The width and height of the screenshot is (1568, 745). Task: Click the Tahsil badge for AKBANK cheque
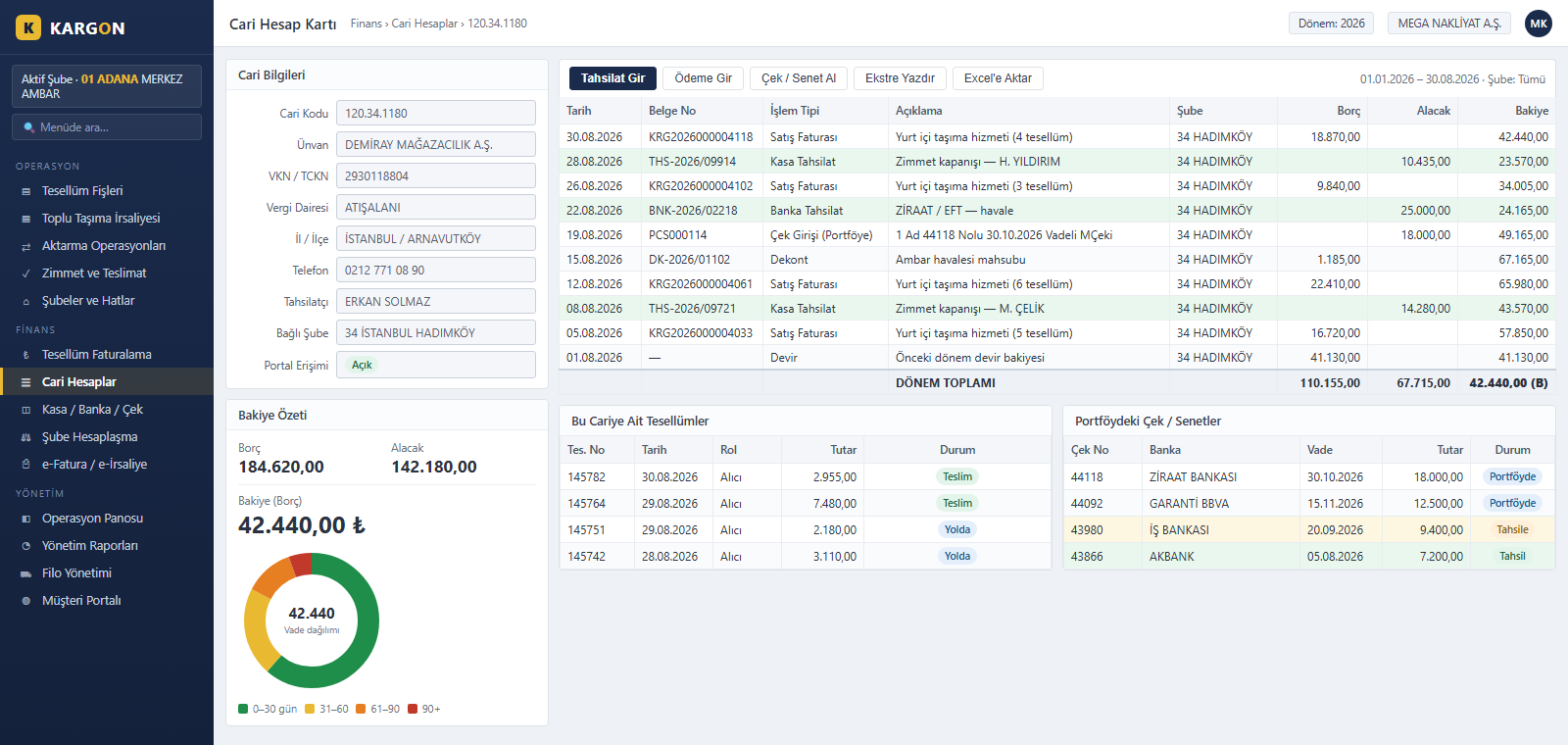point(1512,556)
